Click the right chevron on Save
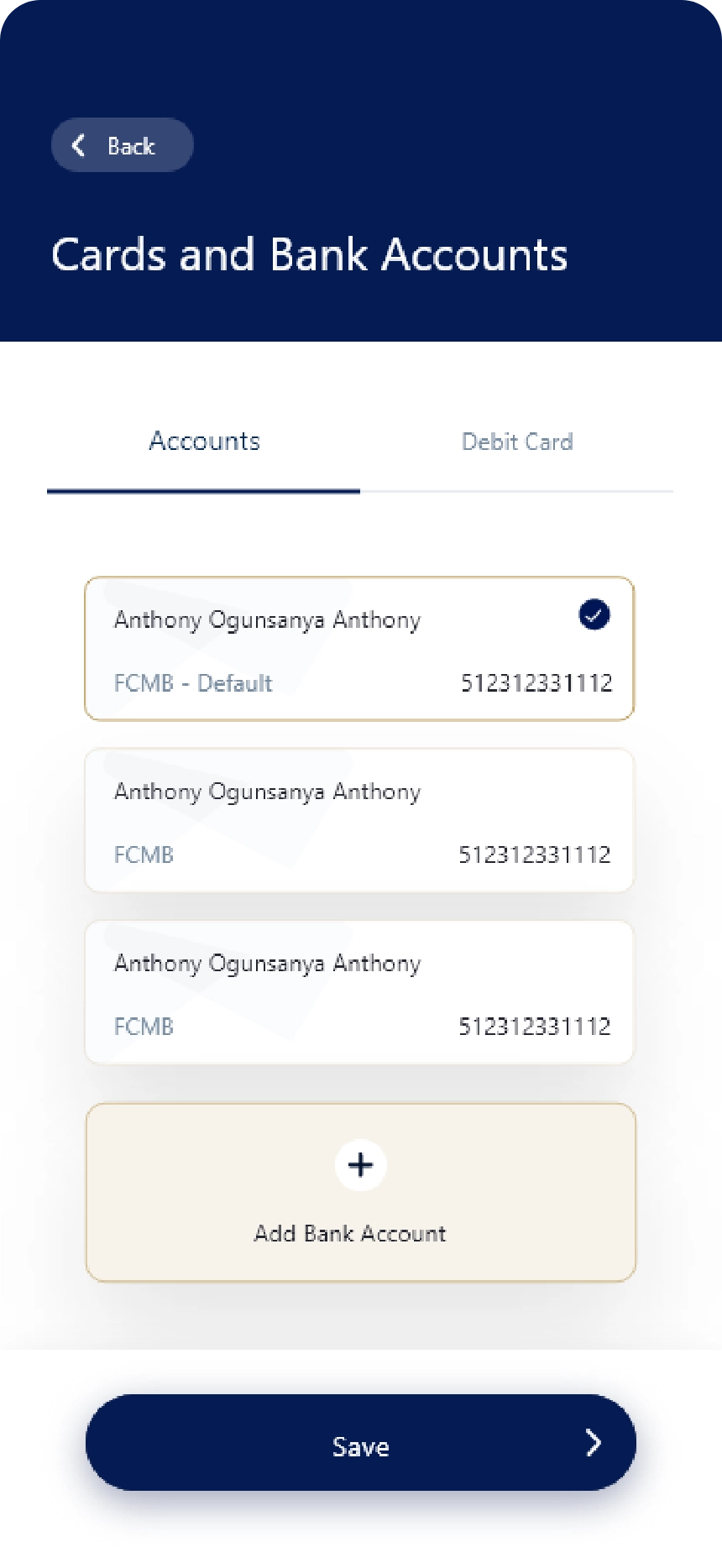 [x=594, y=1443]
